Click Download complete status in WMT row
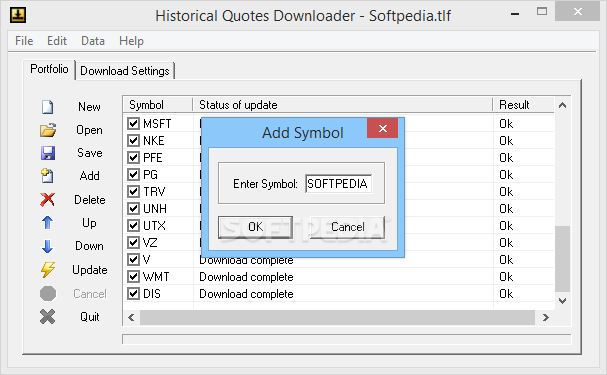Viewport: 607px width, 375px height. 246,277
